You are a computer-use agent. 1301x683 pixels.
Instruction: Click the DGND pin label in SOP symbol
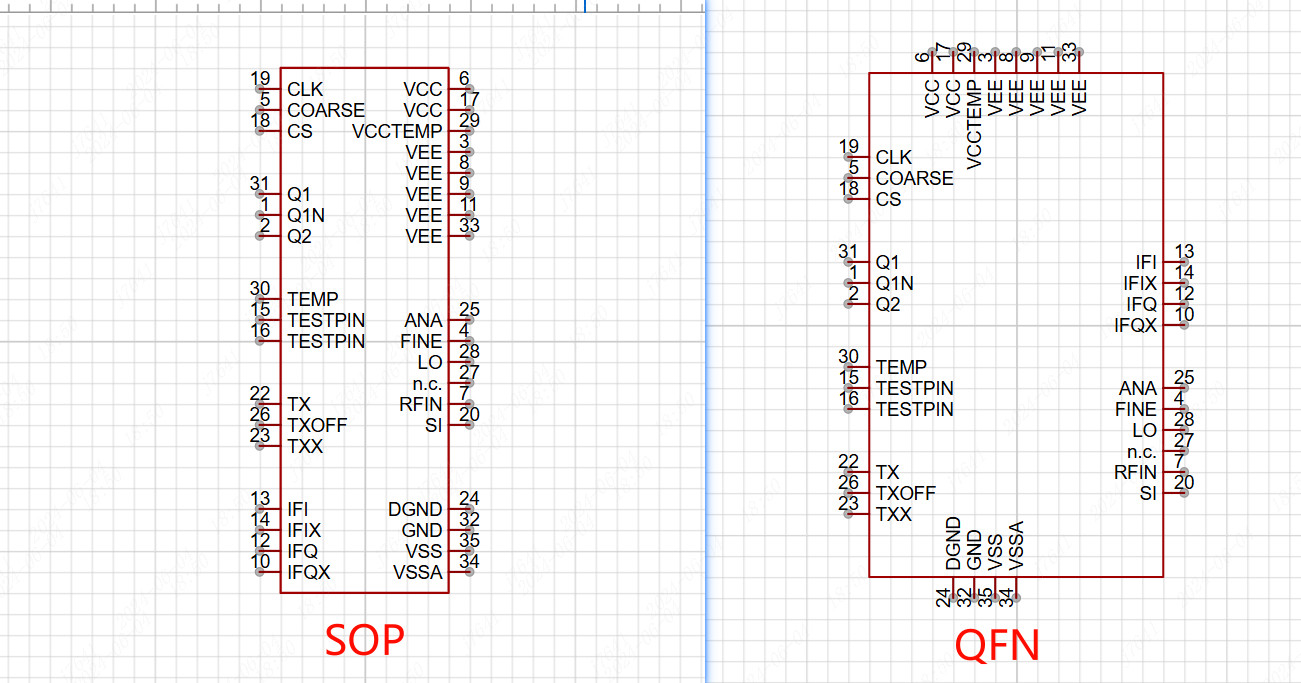(414, 510)
